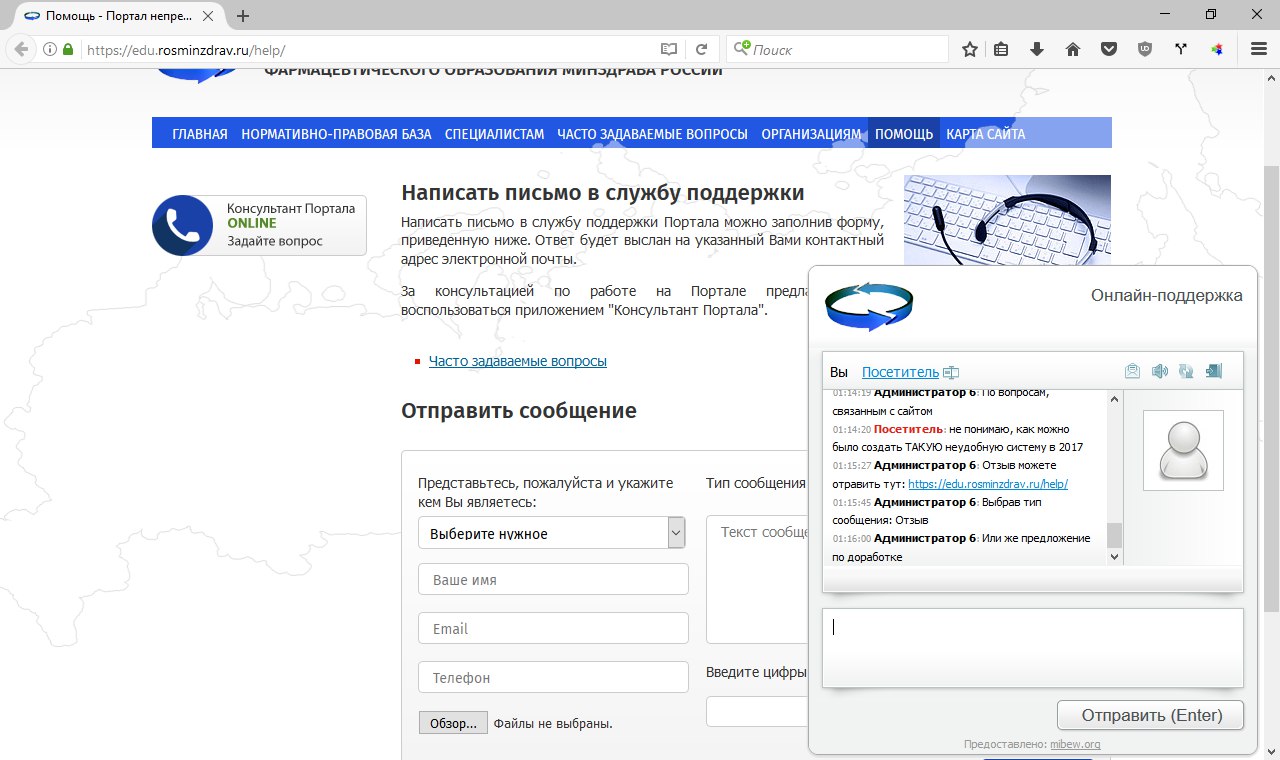Click the chat scrollbar thumb
This screenshot has height=760, width=1280.
(1114, 535)
